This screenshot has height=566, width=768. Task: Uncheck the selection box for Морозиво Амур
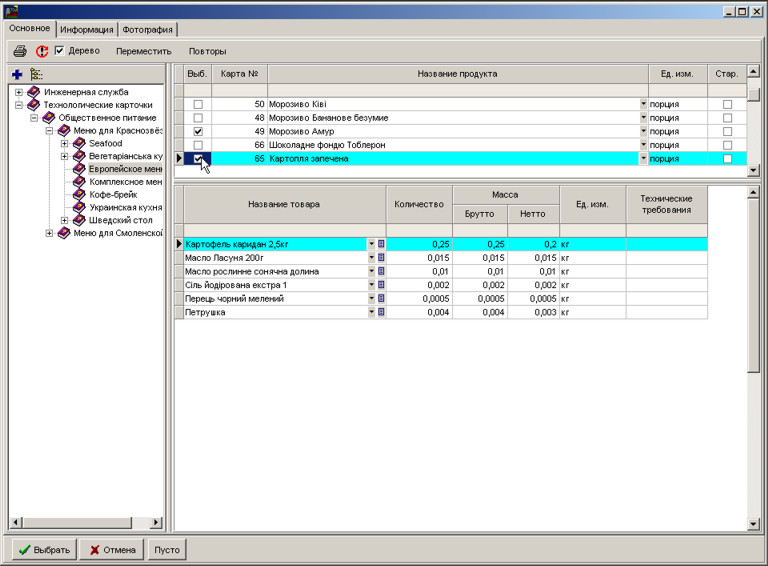198,131
